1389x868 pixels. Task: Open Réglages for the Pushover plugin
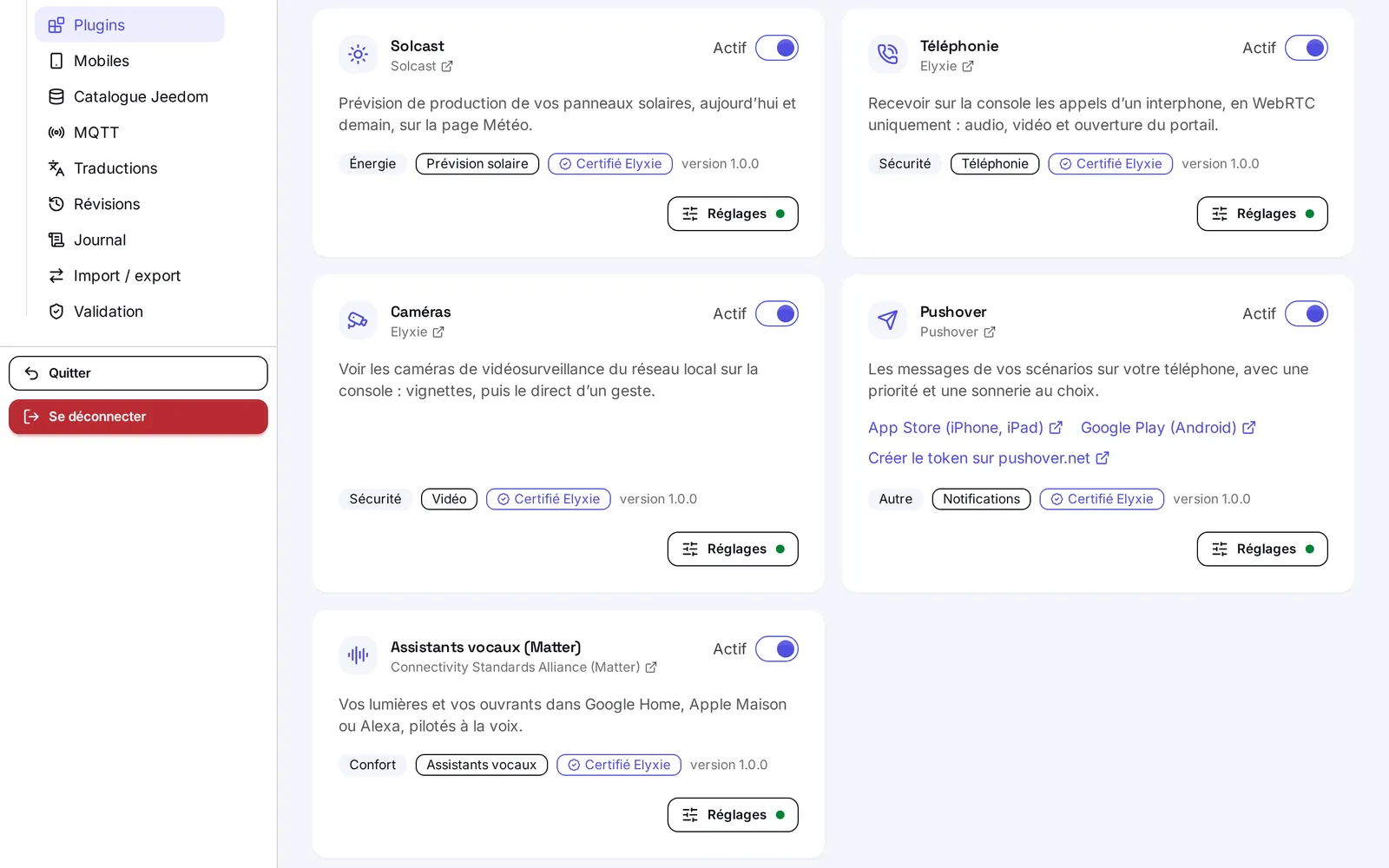tap(1262, 549)
